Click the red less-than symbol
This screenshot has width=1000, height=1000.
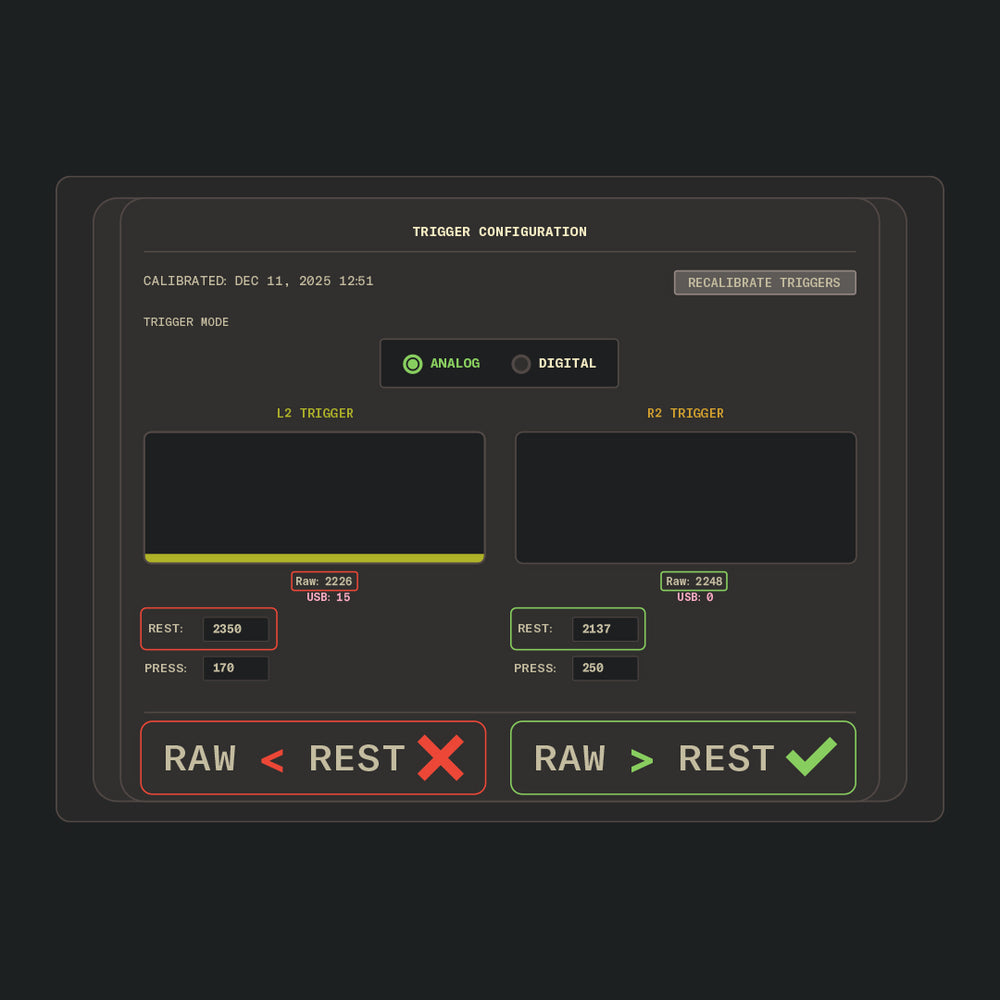click(x=272, y=762)
